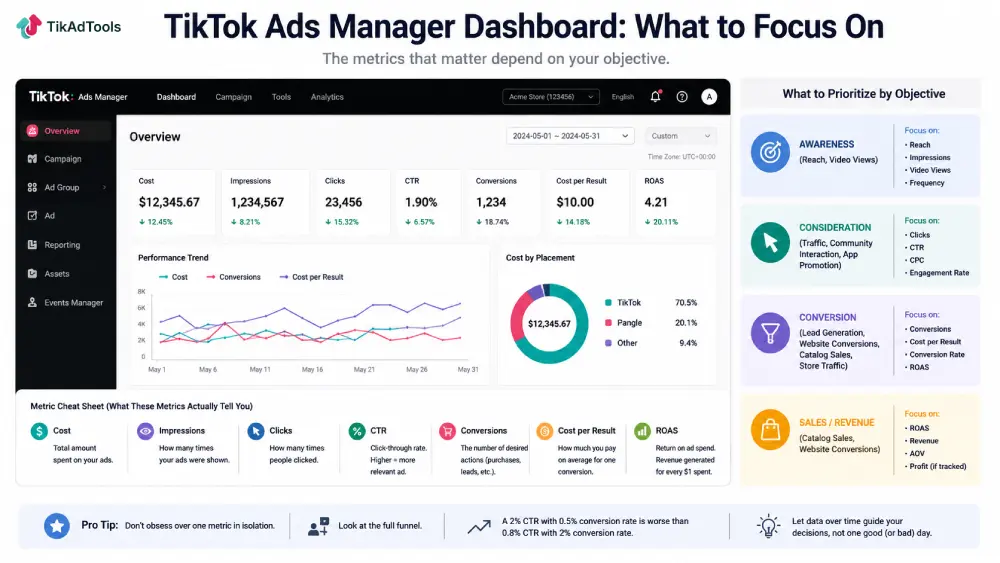The width and height of the screenshot is (1000, 563).
Task: Click the TikTok teal placement swatch
Action: point(608,303)
